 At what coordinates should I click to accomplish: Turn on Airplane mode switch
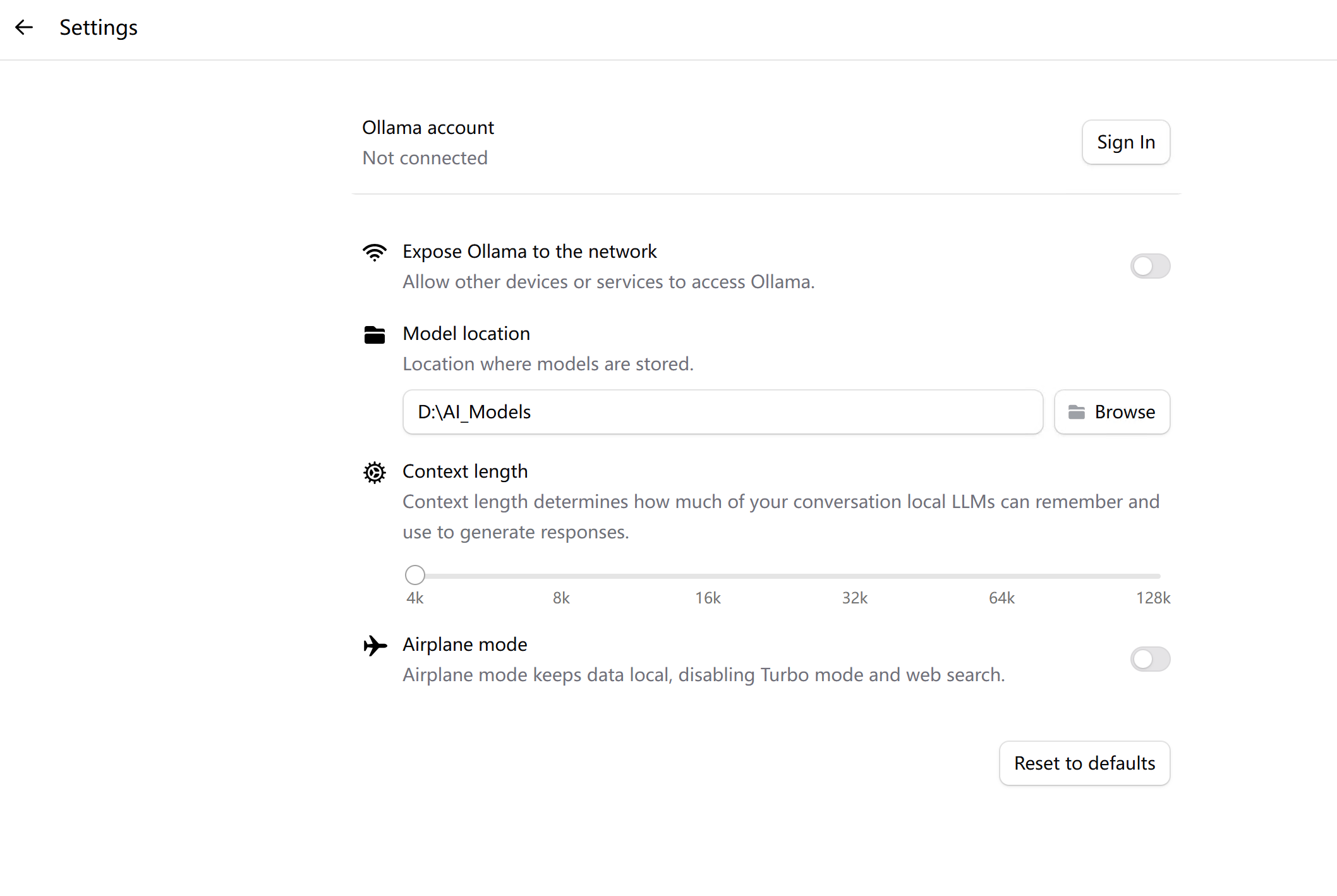1150,659
